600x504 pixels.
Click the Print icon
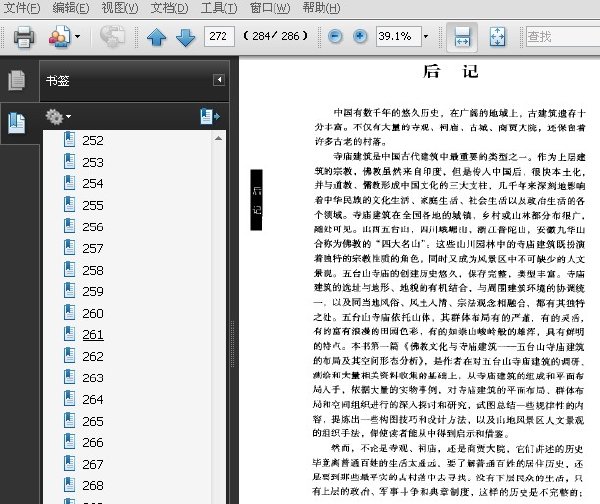coord(24,37)
